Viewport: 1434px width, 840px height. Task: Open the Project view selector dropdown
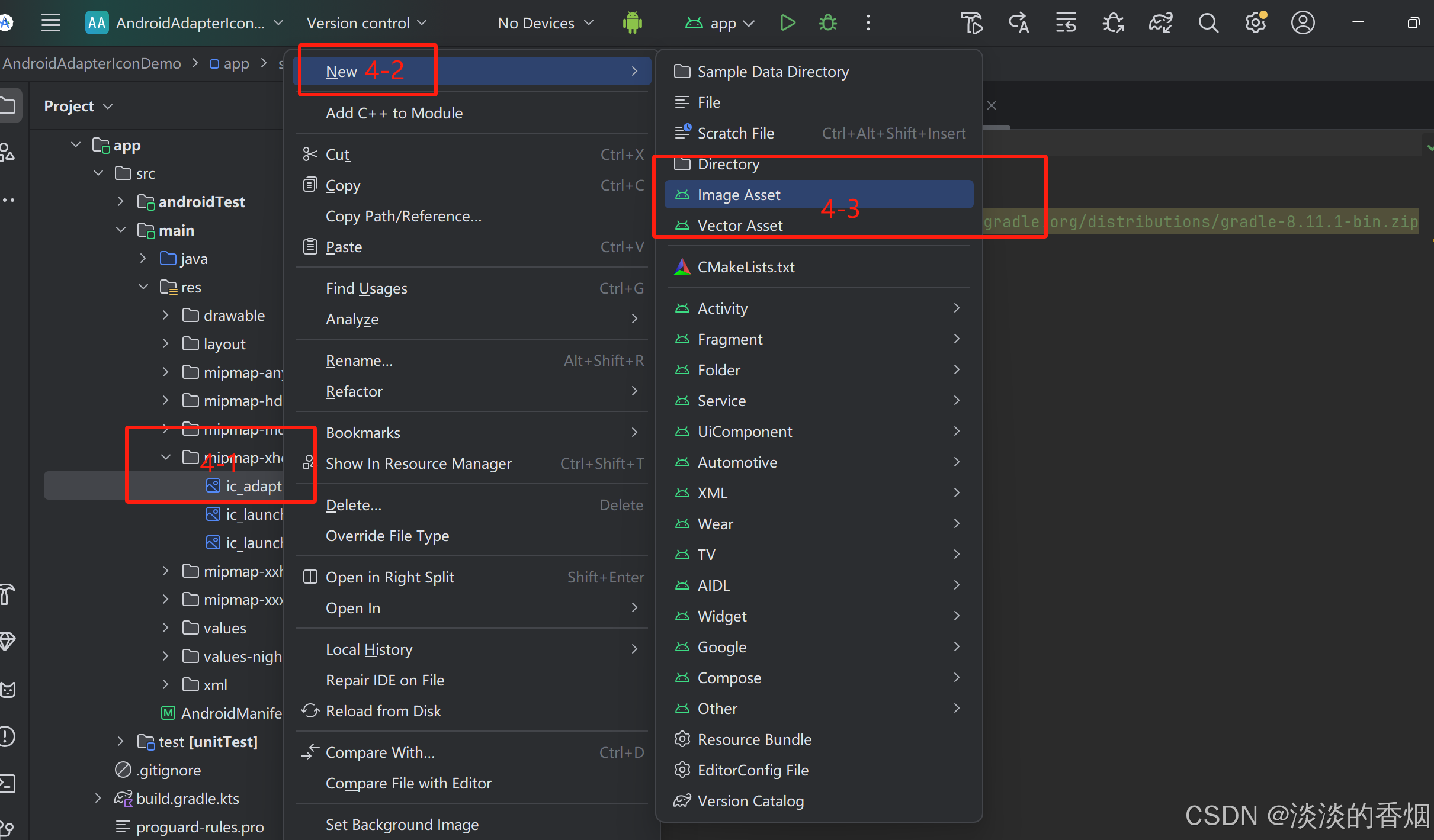[x=78, y=106]
